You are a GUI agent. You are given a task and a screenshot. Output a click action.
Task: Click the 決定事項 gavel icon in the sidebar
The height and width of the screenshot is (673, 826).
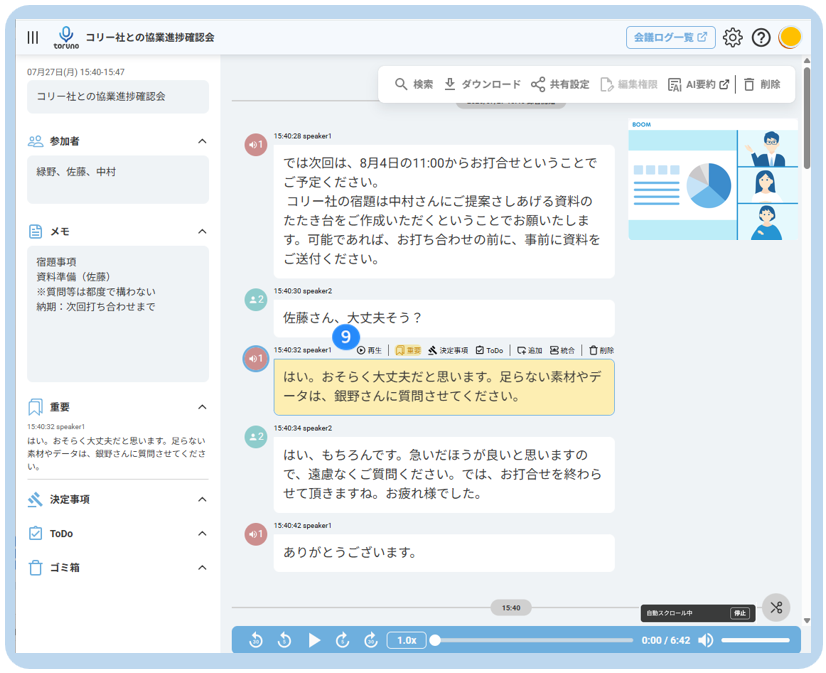(35, 499)
